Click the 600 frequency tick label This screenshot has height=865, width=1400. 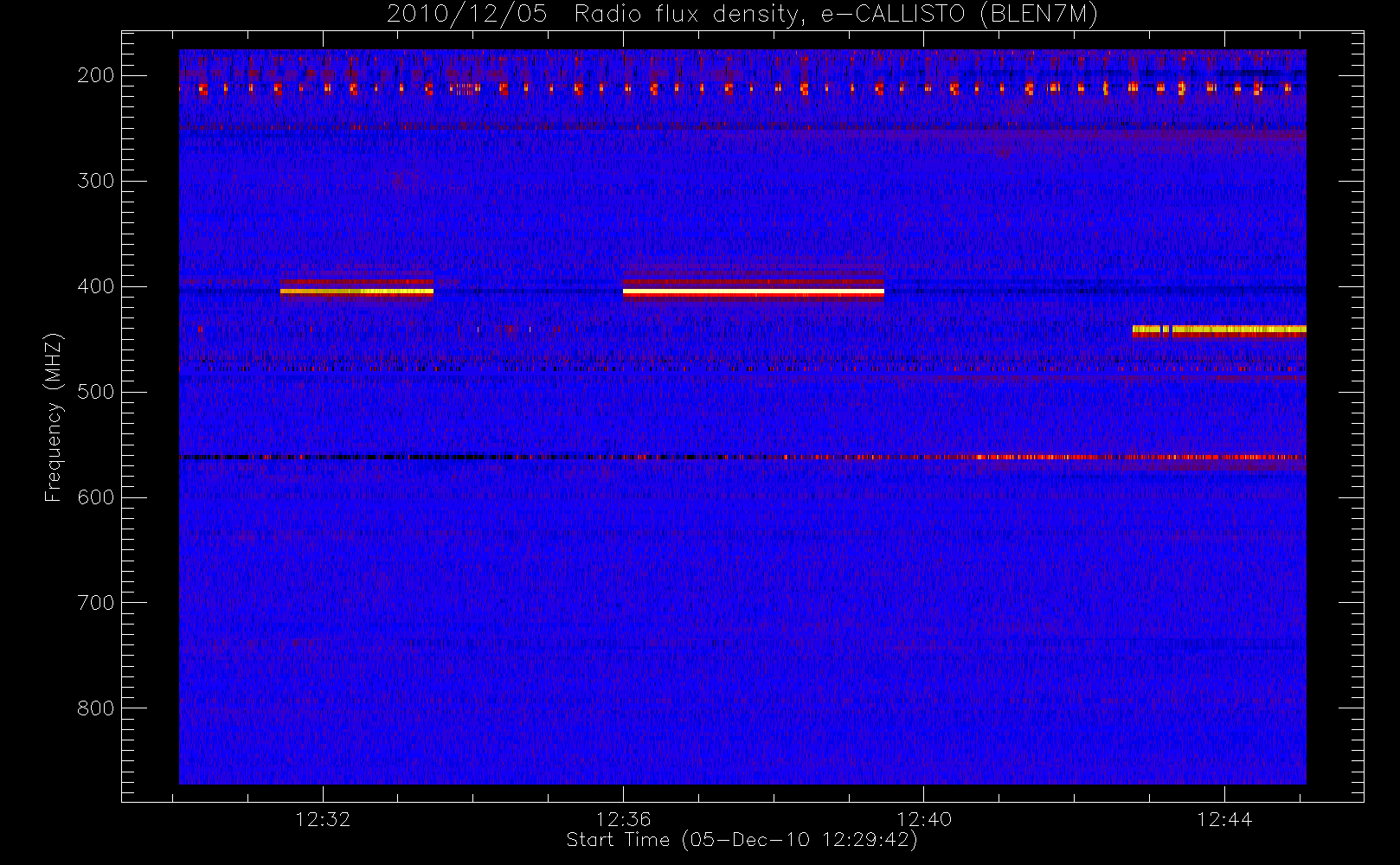[x=96, y=497]
